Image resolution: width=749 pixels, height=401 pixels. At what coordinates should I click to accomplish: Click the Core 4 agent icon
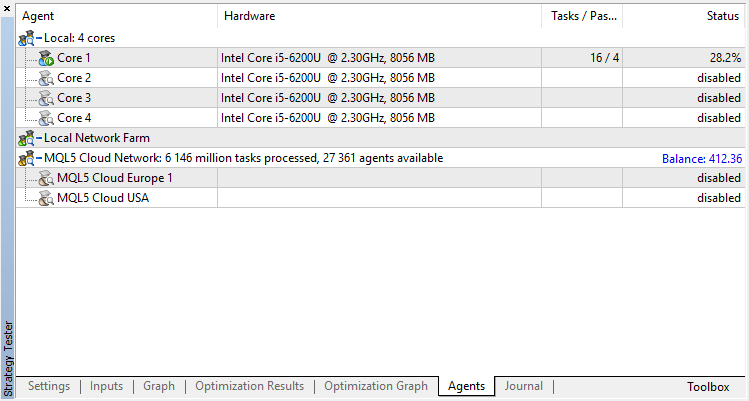(46, 118)
